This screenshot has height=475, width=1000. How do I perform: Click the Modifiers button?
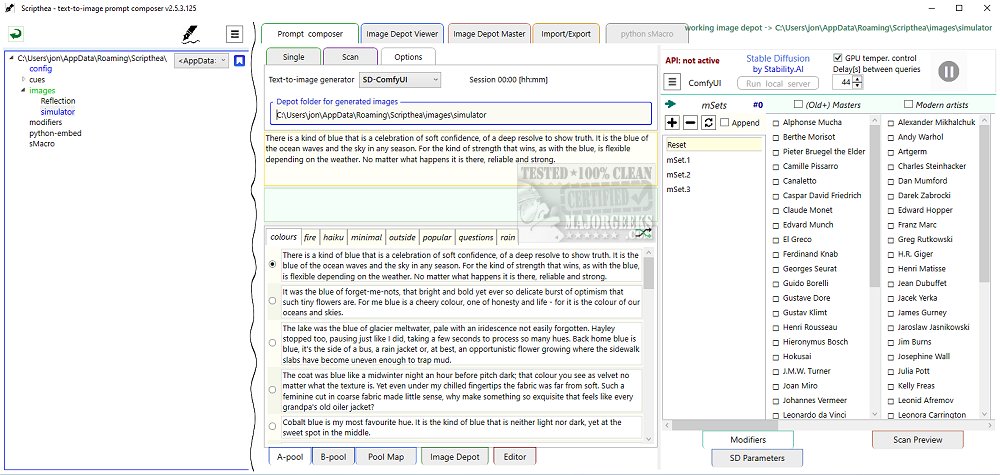click(748, 439)
